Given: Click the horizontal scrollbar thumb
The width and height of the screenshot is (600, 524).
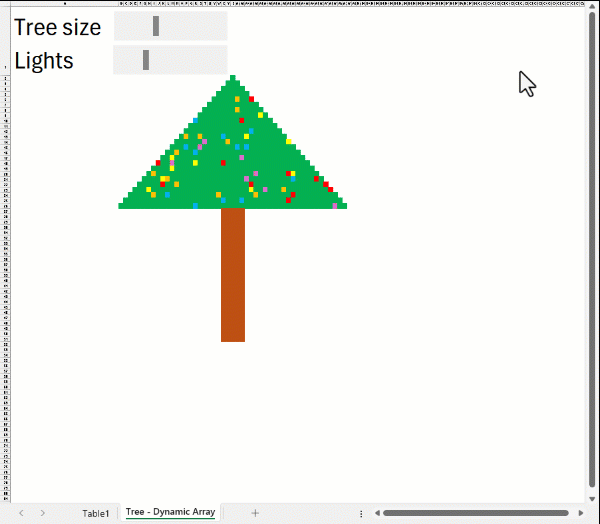Looking at the screenshot, I should click(x=470, y=513).
